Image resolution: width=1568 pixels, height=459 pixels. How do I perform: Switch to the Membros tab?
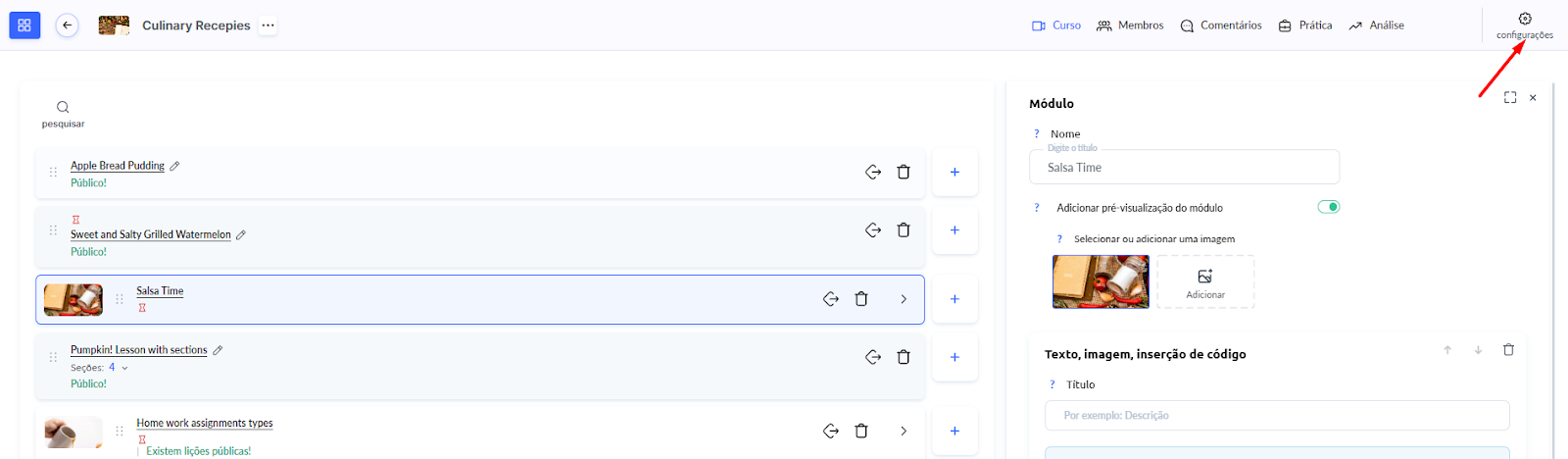1130,25
